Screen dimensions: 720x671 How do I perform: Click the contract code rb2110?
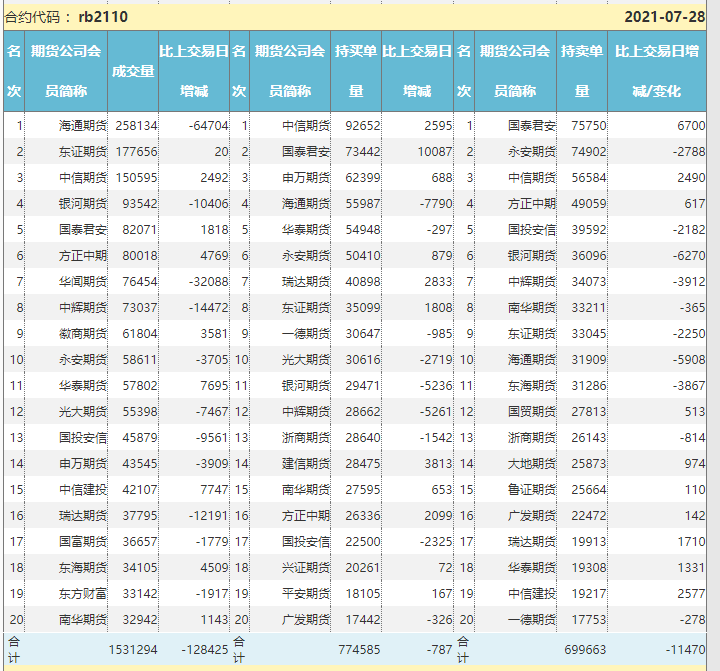coord(103,17)
